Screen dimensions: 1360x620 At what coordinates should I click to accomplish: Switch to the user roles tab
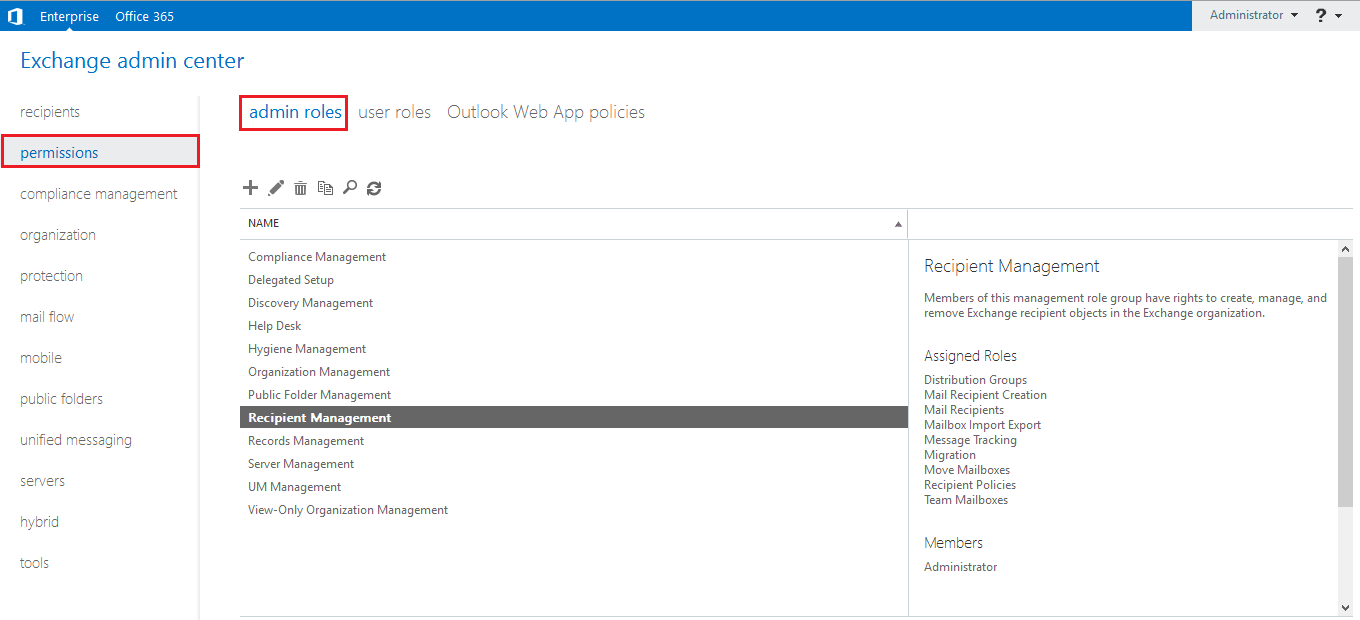point(394,112)
